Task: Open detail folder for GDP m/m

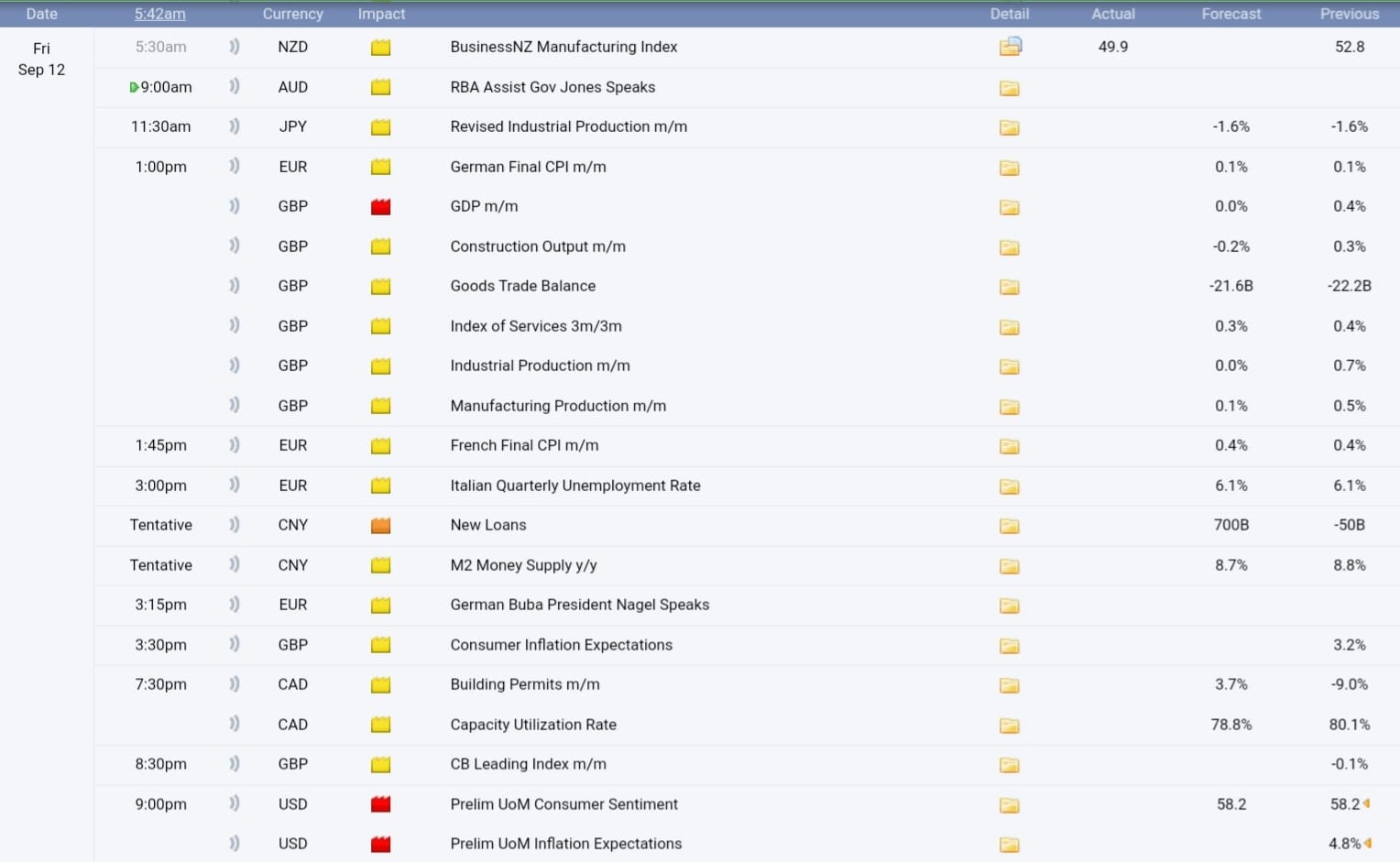Action: tap(1009, 207)
